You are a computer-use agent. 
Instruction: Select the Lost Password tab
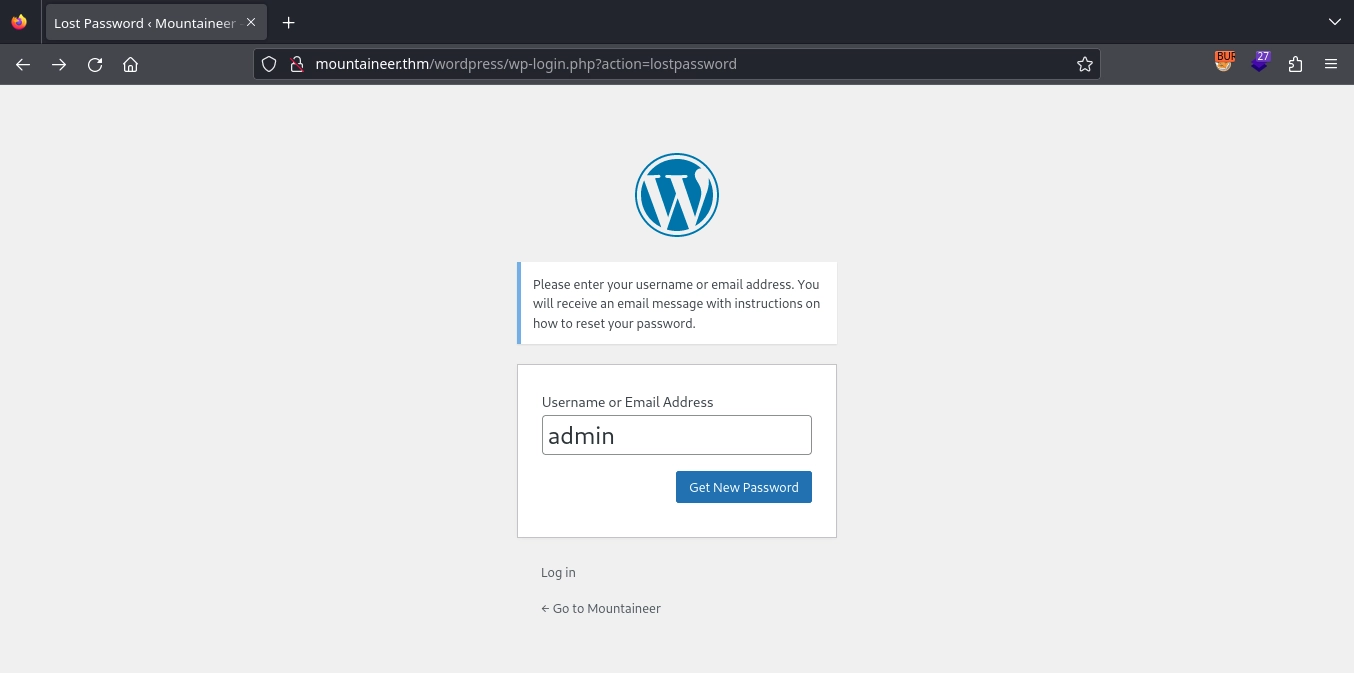coord(143,22)
